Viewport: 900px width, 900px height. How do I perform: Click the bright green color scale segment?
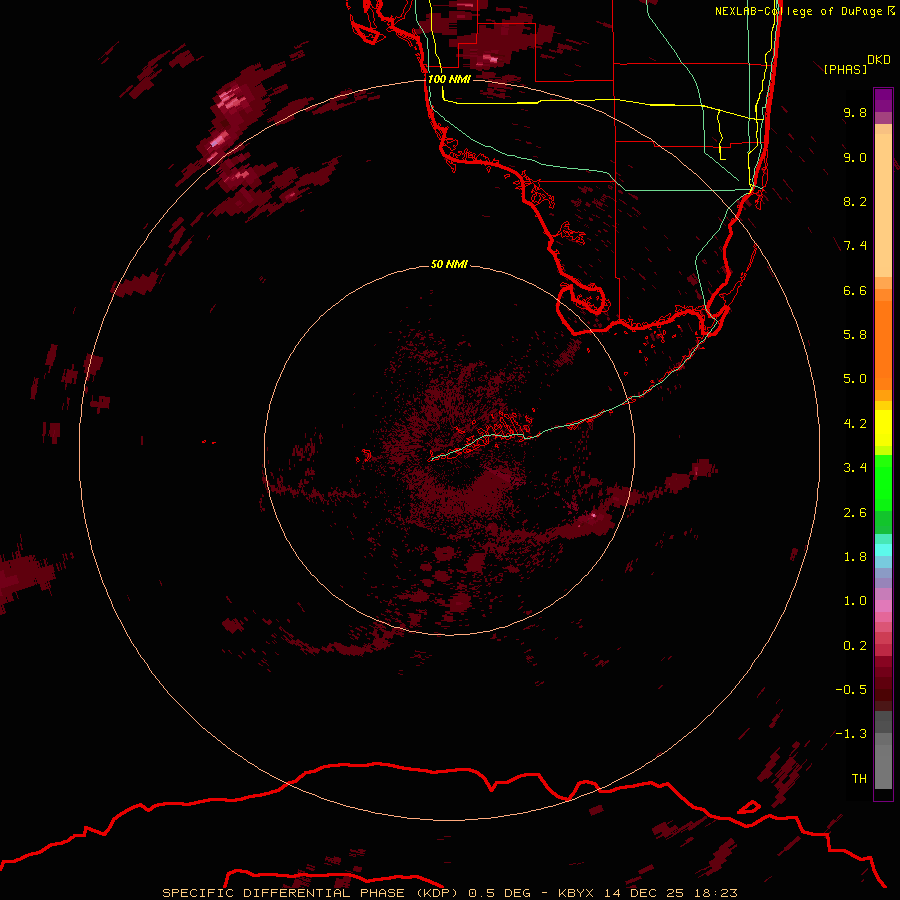pyautogui.click(x=883, y=483)
